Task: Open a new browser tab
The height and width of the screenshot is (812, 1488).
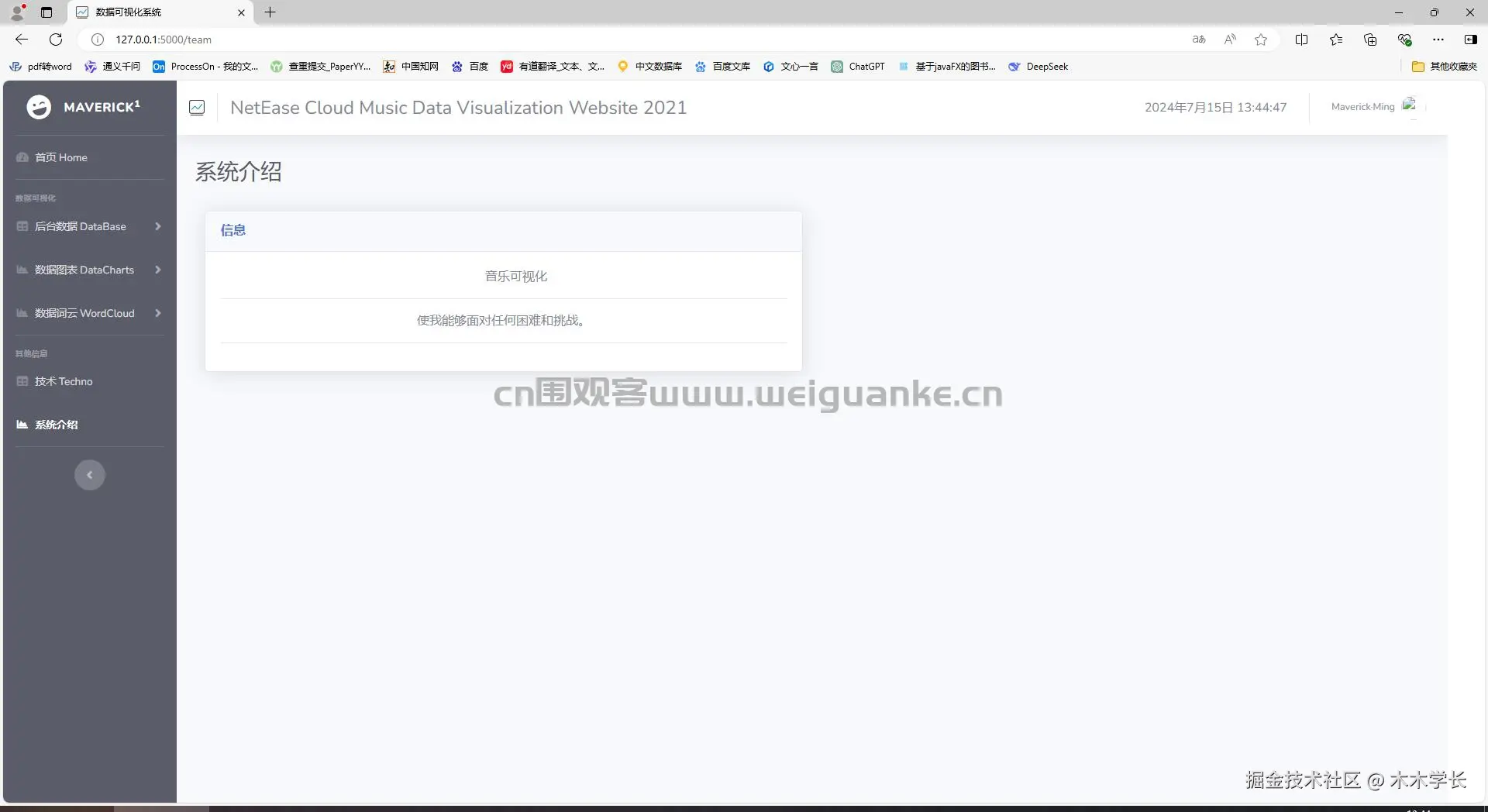Action: pos(270,12)
